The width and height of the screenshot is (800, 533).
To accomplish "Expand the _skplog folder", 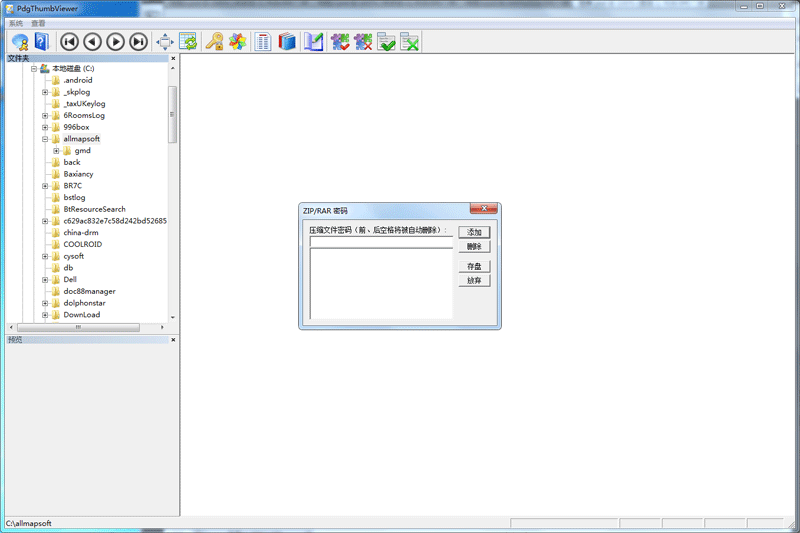I will point(45,92).
